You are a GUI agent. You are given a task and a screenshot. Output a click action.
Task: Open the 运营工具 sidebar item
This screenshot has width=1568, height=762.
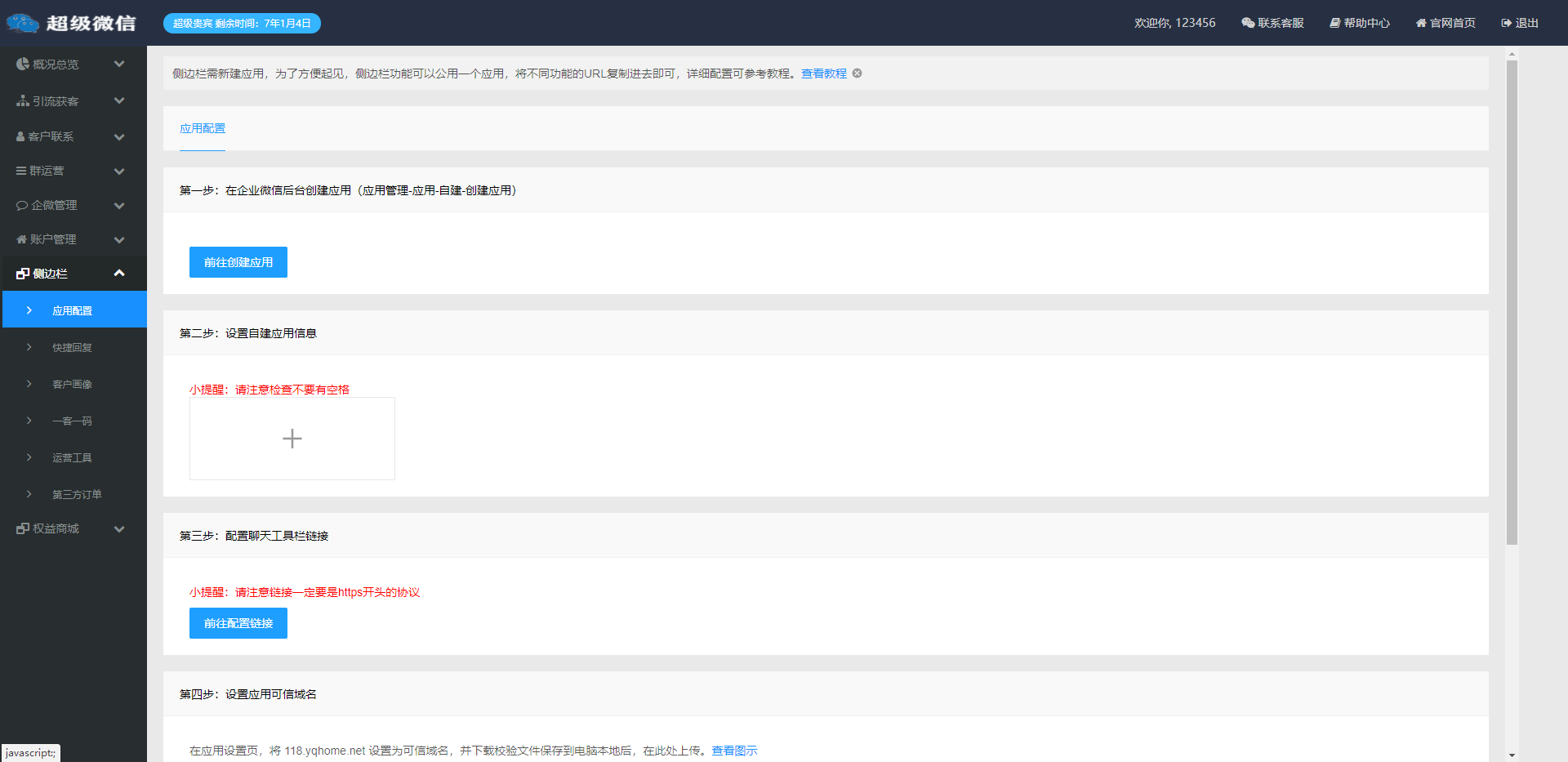(74, 457)
